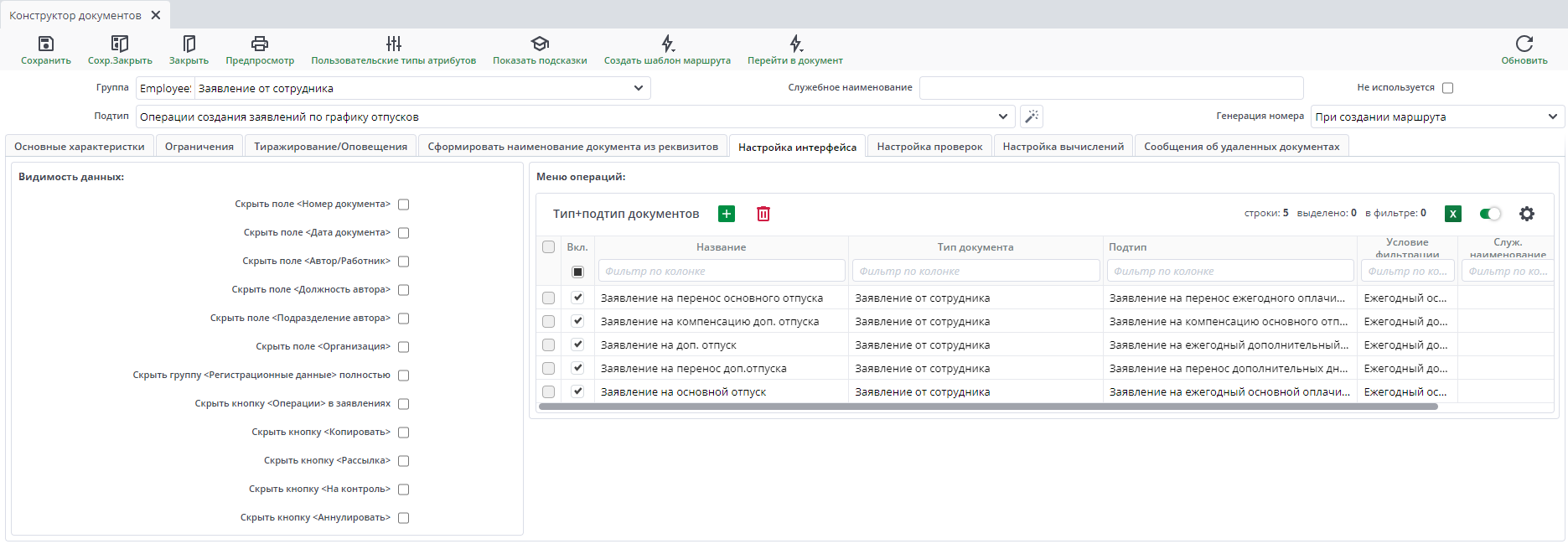The height and width of the screenshot is (544, 1568).
Task: Delete row with the red trash icon
Action: (x=763, y=214)
